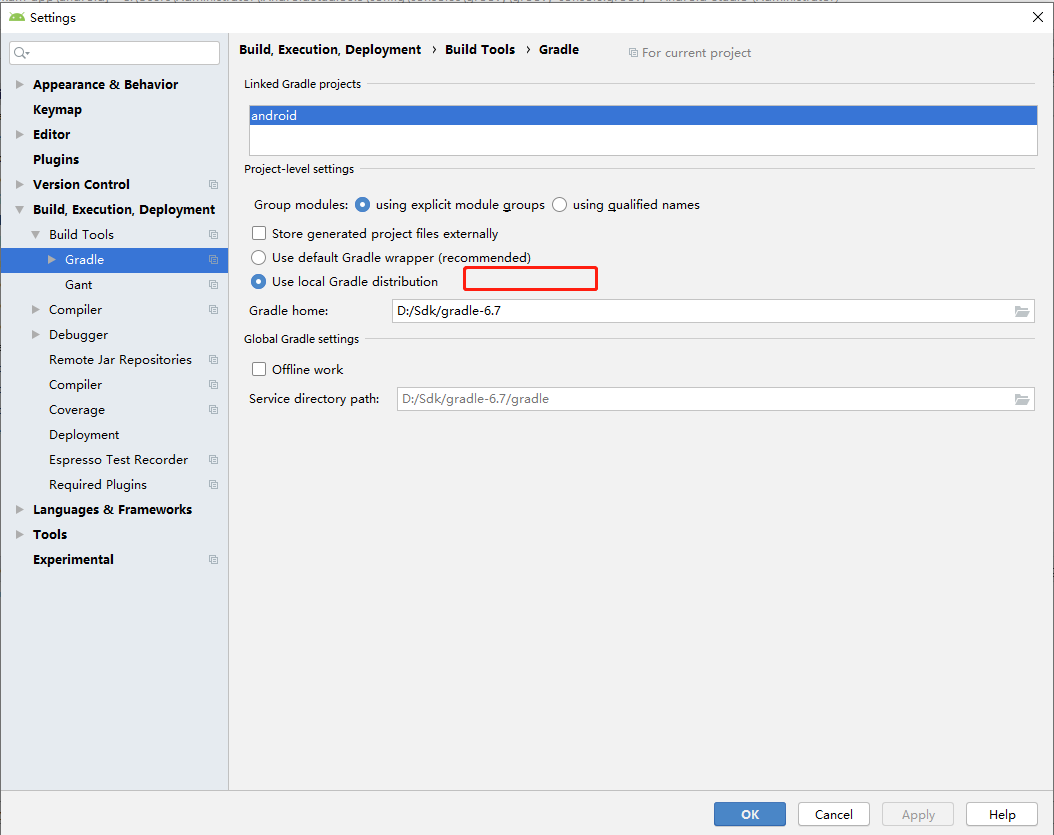This screenshot has height=835, width=1054.
Task: Open the Plugins settings page
Action: (56, 159)
